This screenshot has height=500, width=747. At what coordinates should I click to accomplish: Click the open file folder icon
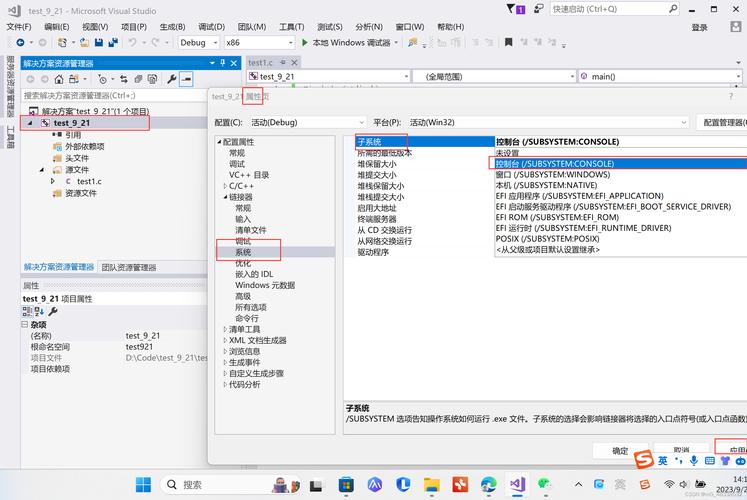(85, 42)
